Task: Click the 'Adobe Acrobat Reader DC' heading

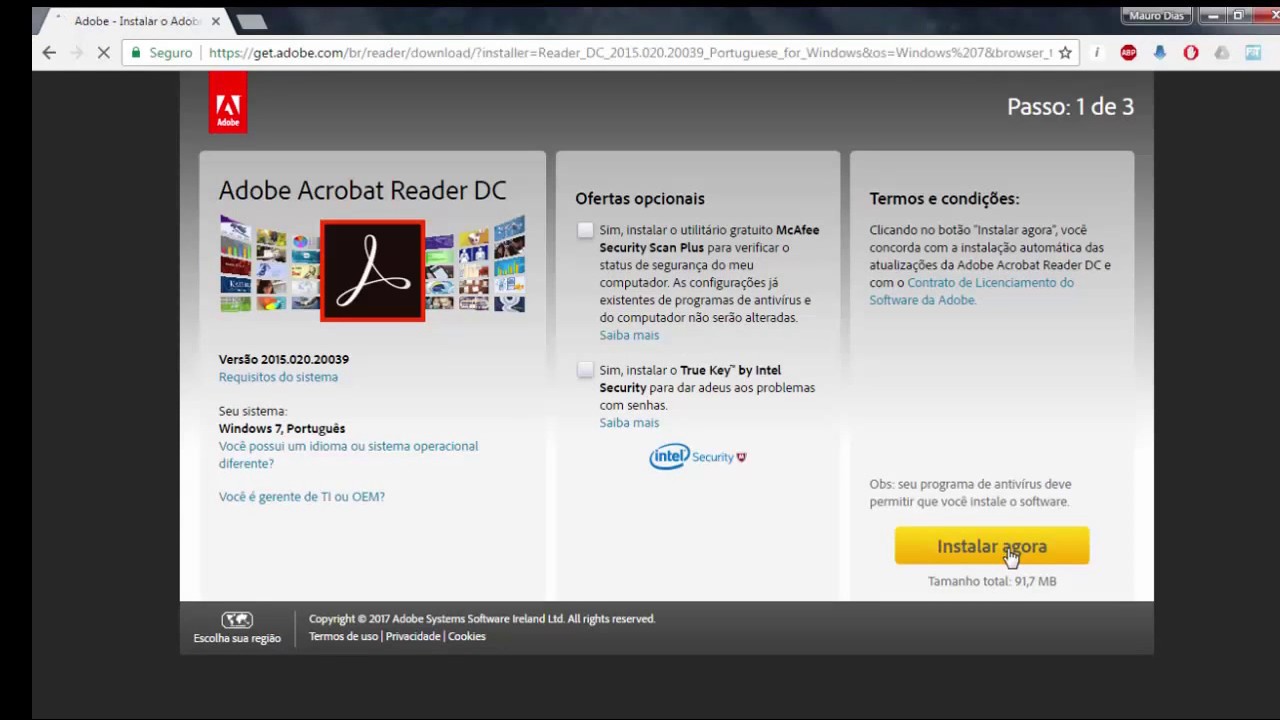Action: tap(363, 191)
